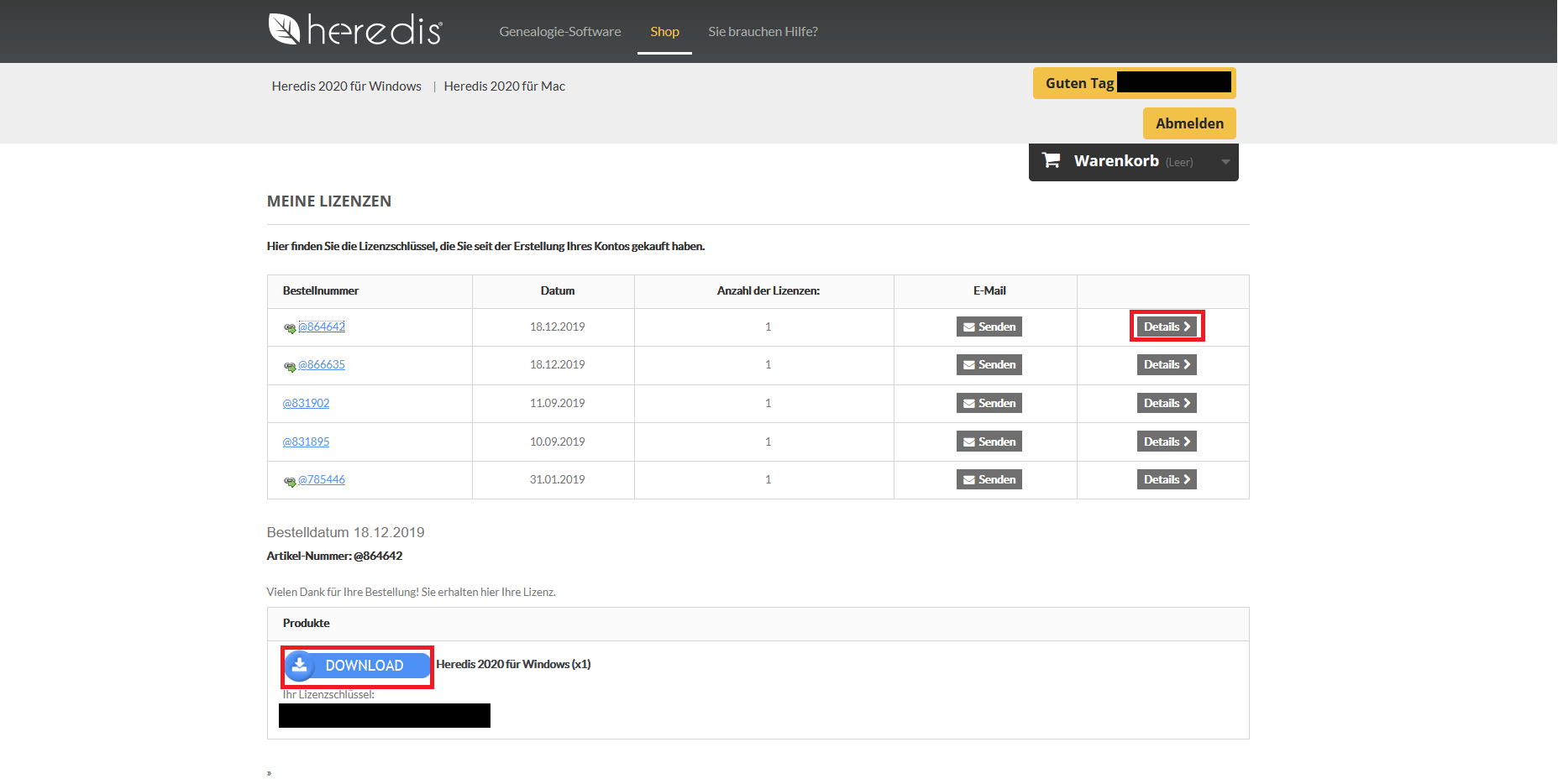The width and height of the screenshot is (1558, 784).
Task: Select the Shop tab in the navigation
Action: 664,31
